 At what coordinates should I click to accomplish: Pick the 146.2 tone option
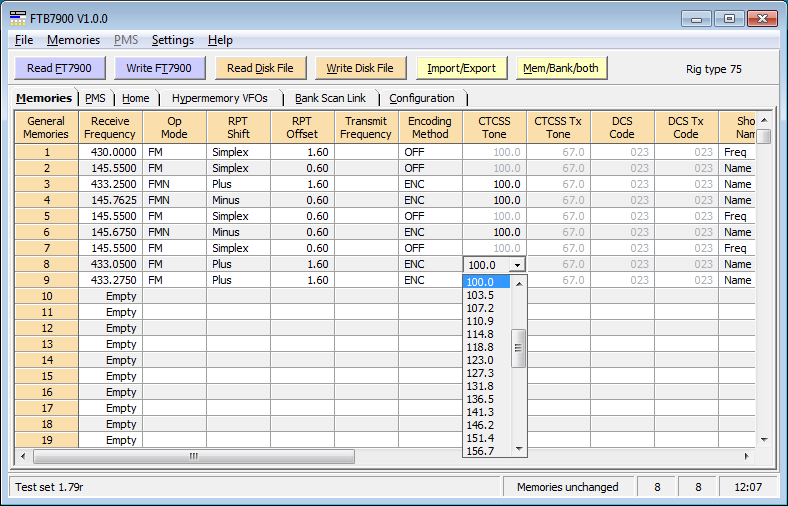(481, 425)
